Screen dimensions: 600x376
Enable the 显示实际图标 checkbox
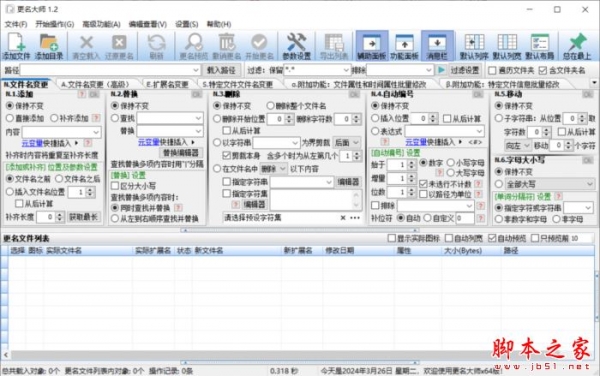(x=391, y=238)
